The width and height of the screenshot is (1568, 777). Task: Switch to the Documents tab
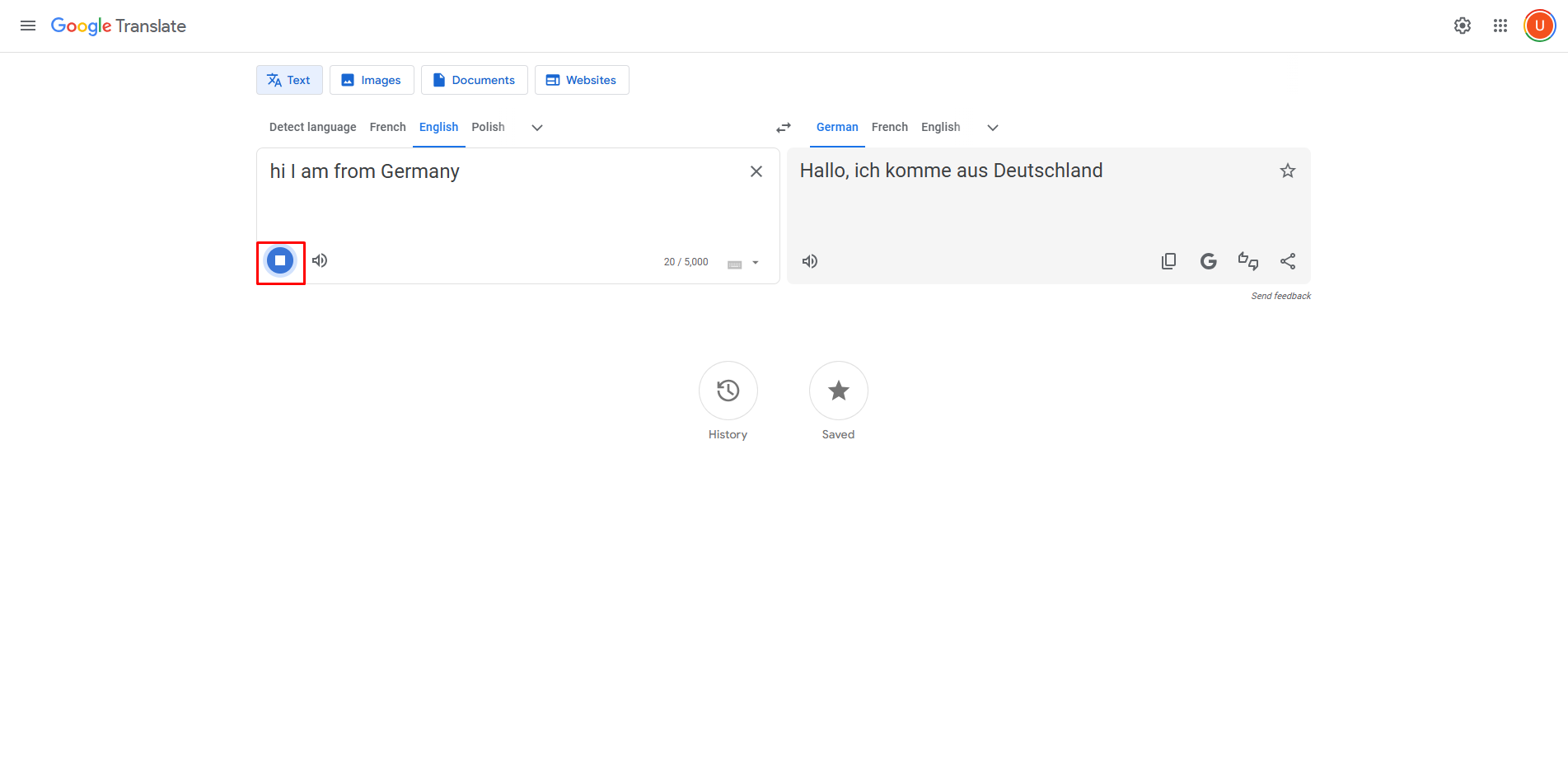point(474,79)
